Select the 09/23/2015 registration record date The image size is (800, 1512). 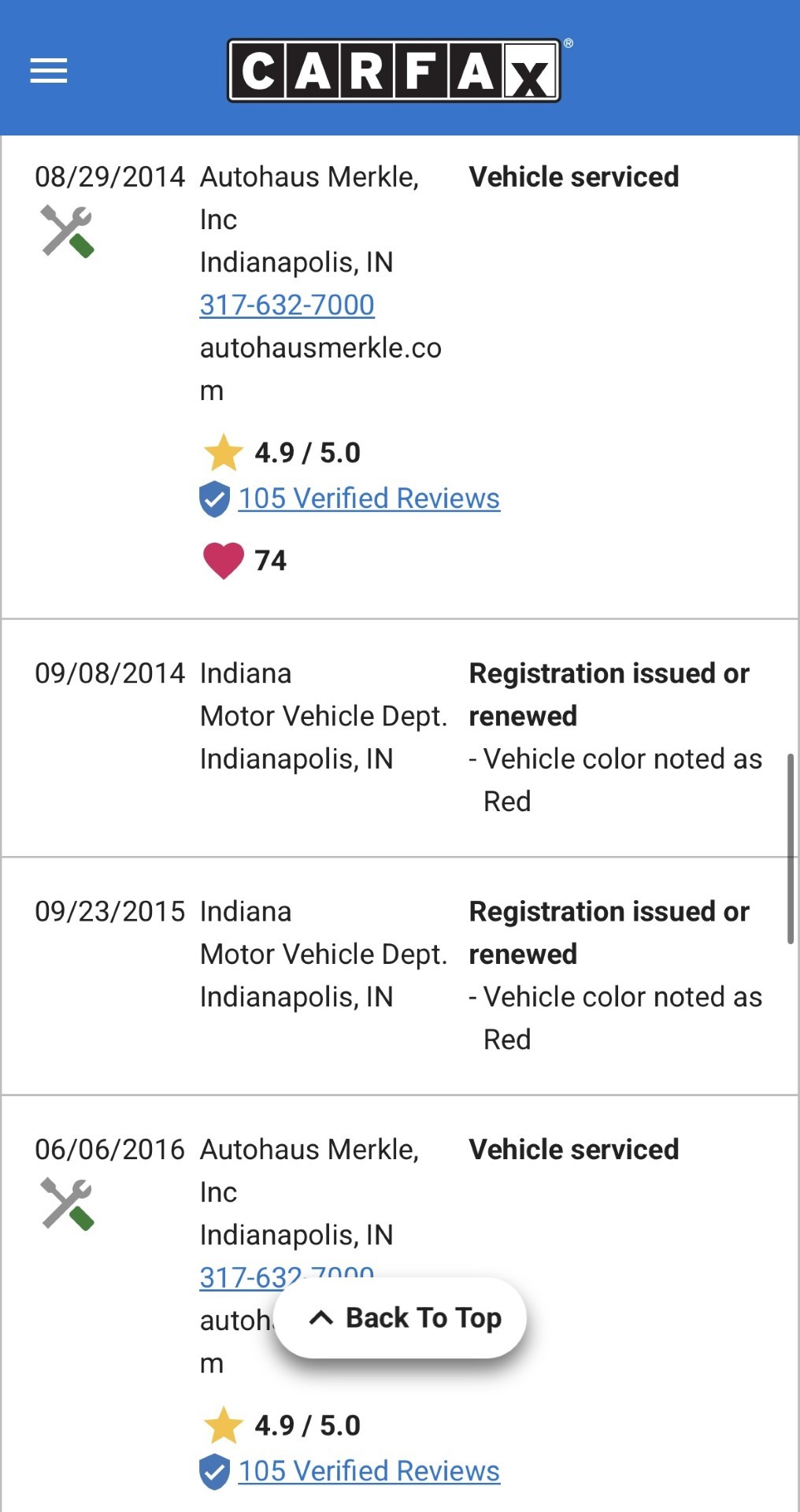pos(109,911)
